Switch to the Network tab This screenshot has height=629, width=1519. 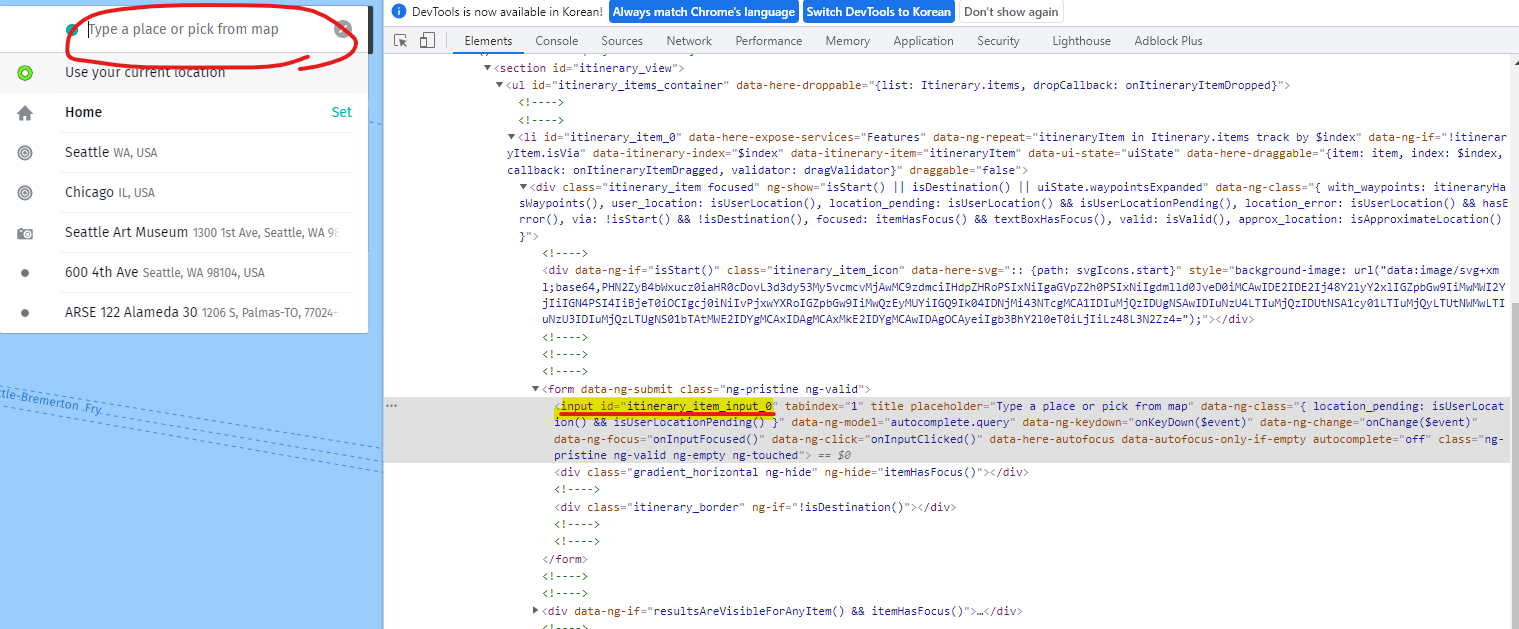(x=689, y=41)
